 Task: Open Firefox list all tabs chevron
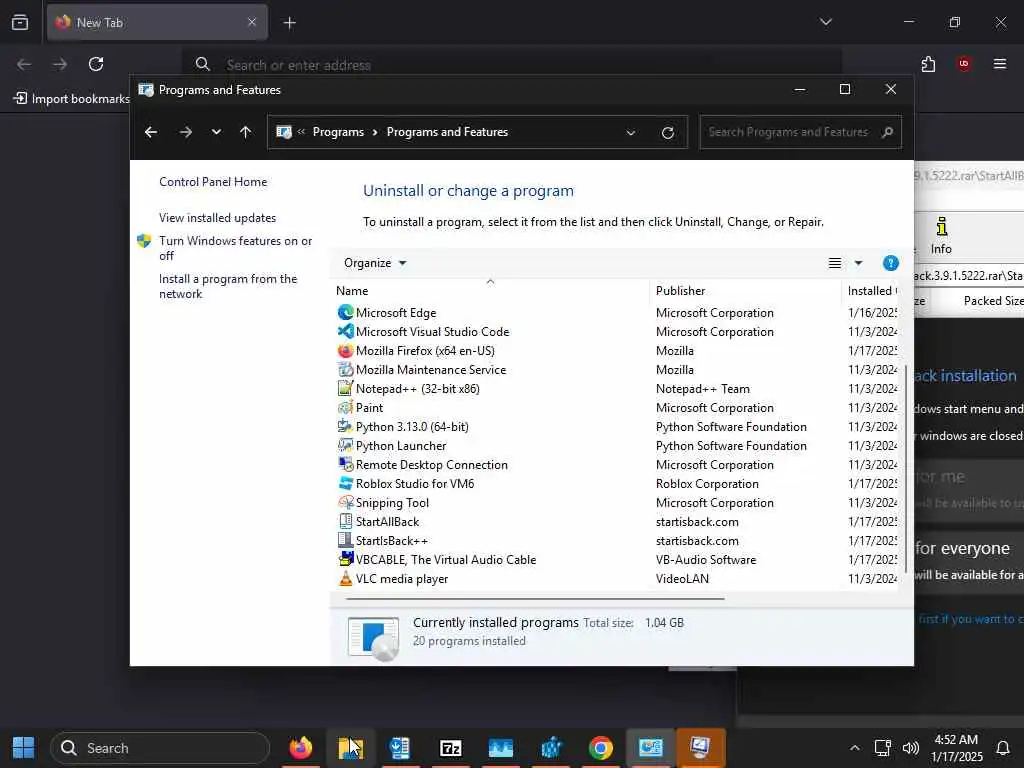[825, 22]
